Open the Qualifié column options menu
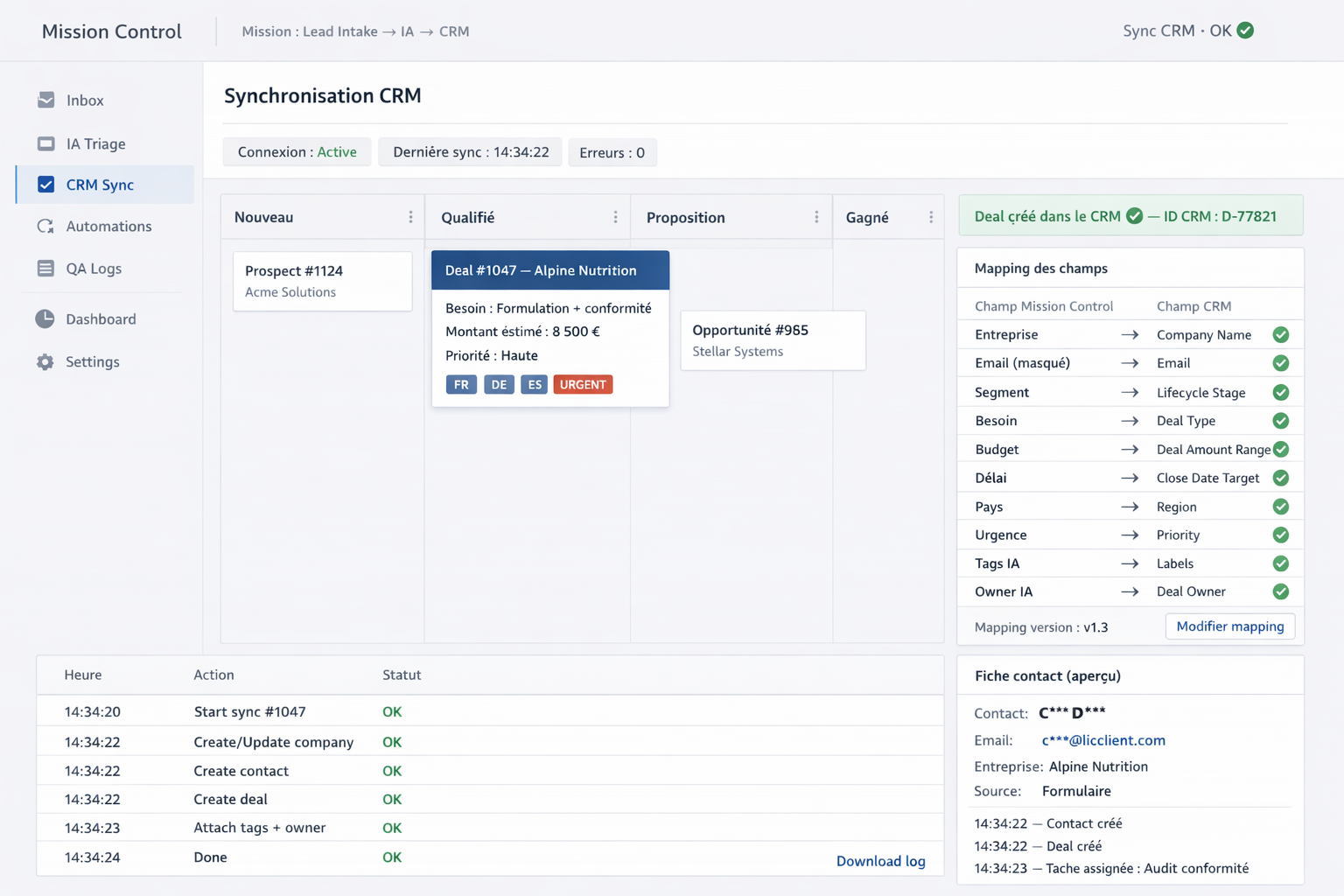The height and width of the screenshot is (896, 1344). (615, 217)
